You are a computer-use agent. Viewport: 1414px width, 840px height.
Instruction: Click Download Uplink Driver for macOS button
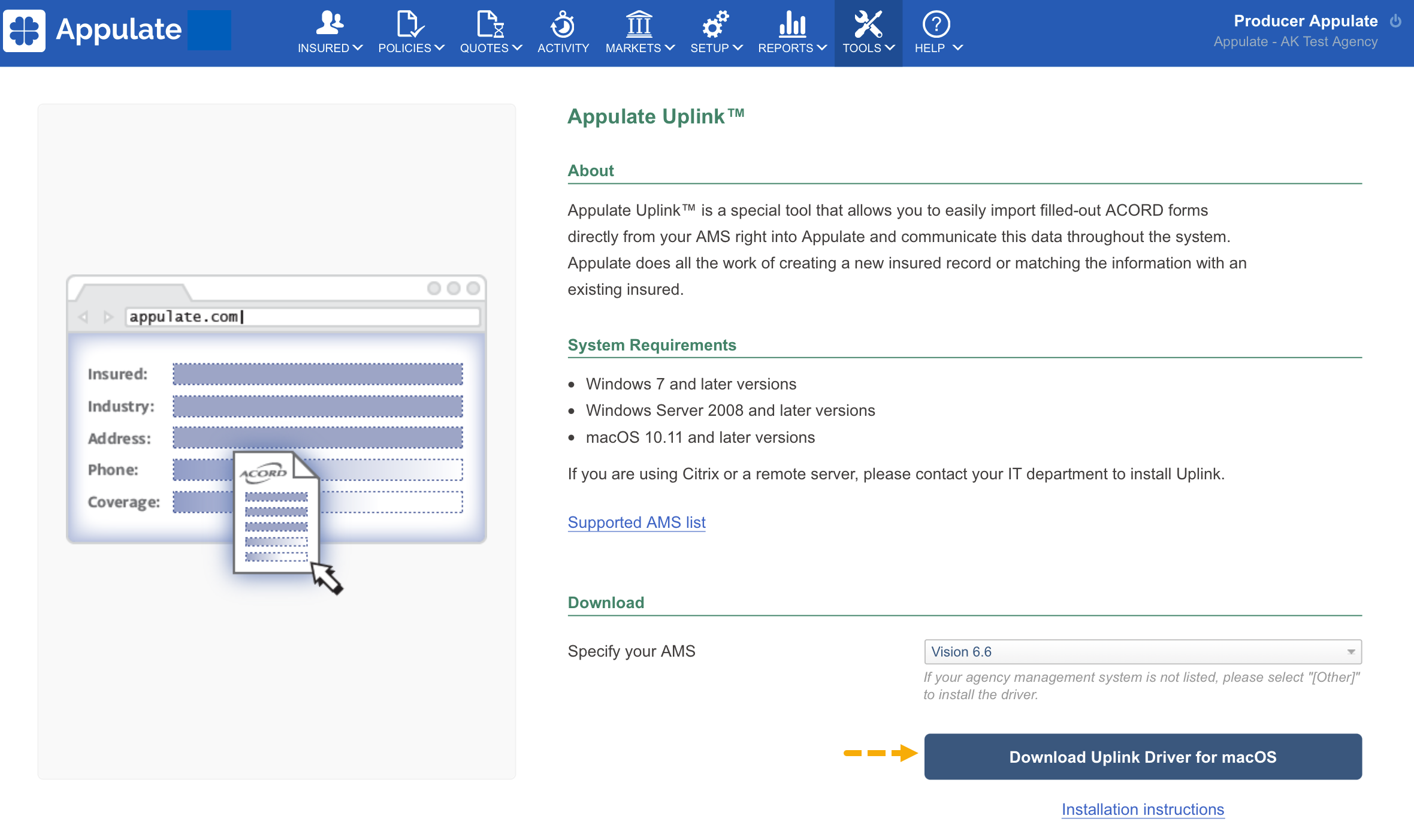1143,757
